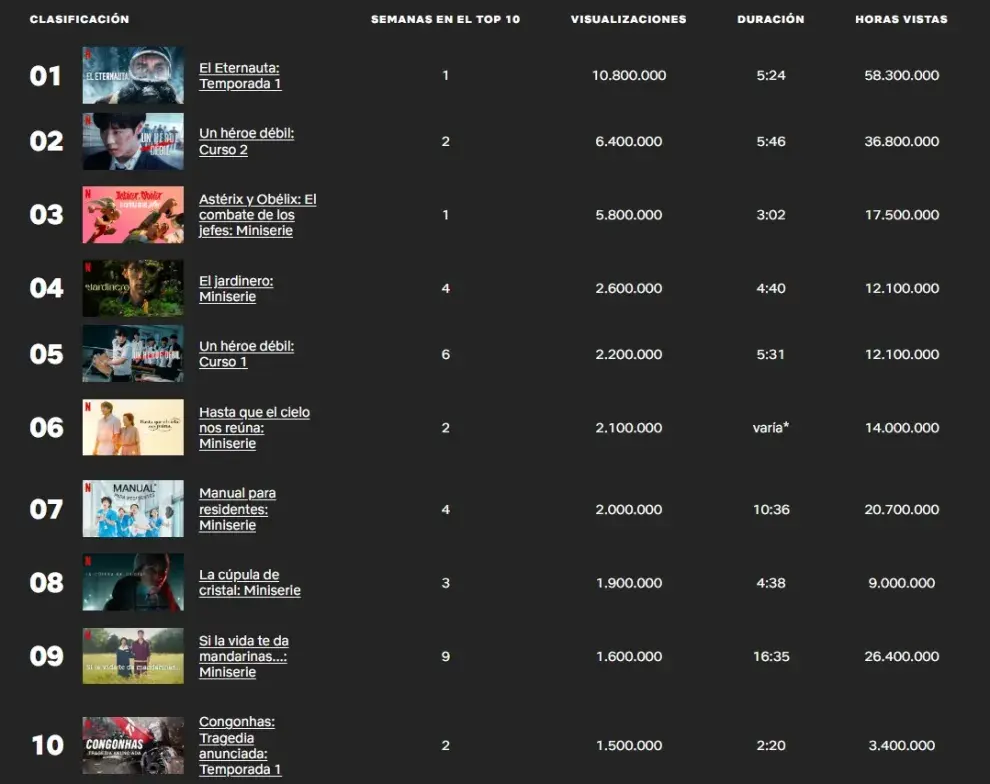The height and width of the screenshot is (784, 990).
Task: Open Si la vida te da mandarinas link
Action: [244, 656]
